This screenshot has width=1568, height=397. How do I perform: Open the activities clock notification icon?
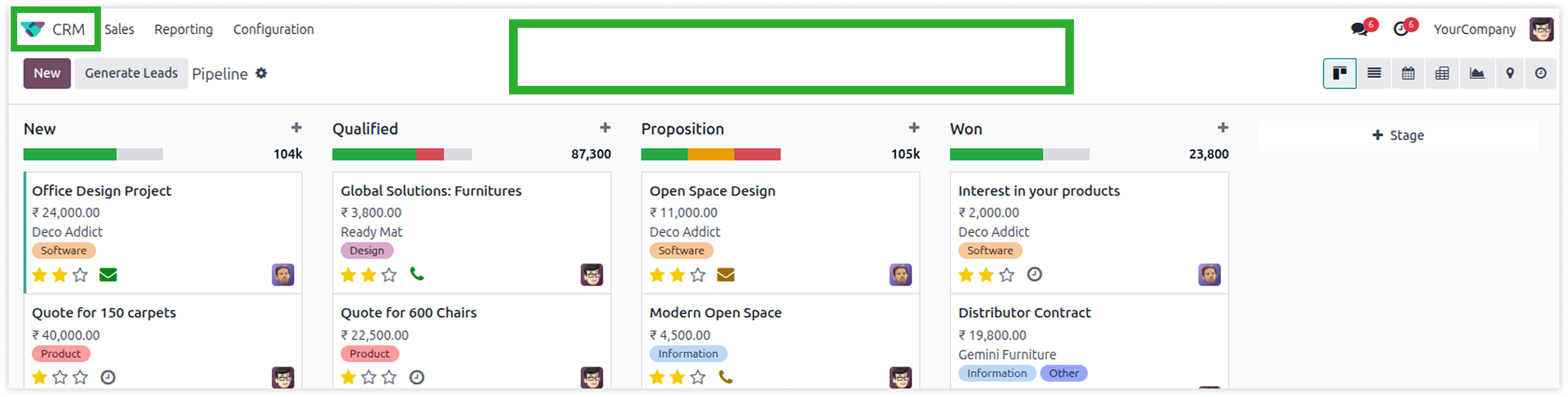point(1400,29)
